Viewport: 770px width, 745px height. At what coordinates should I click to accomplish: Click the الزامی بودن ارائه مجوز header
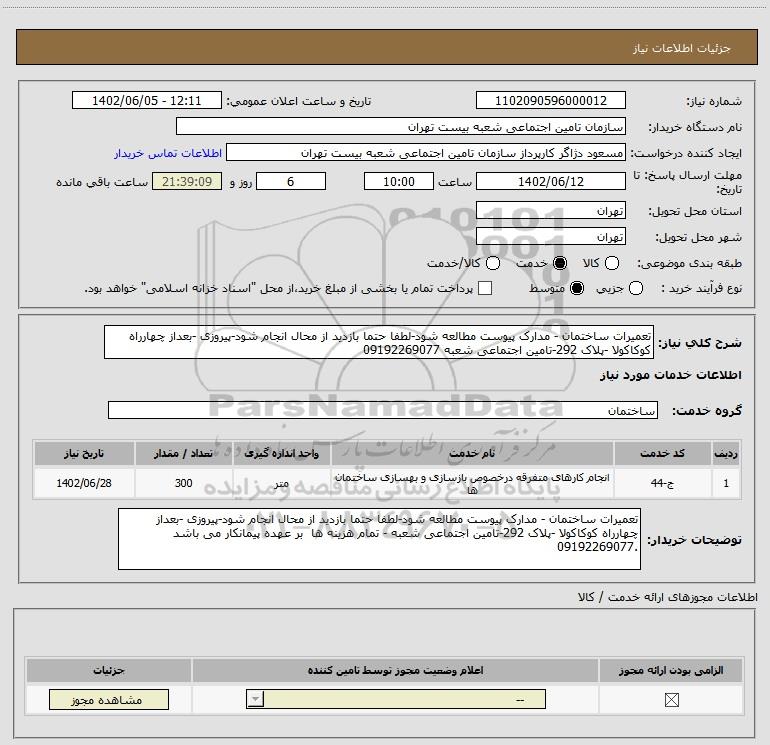click(x=671, y=670)
